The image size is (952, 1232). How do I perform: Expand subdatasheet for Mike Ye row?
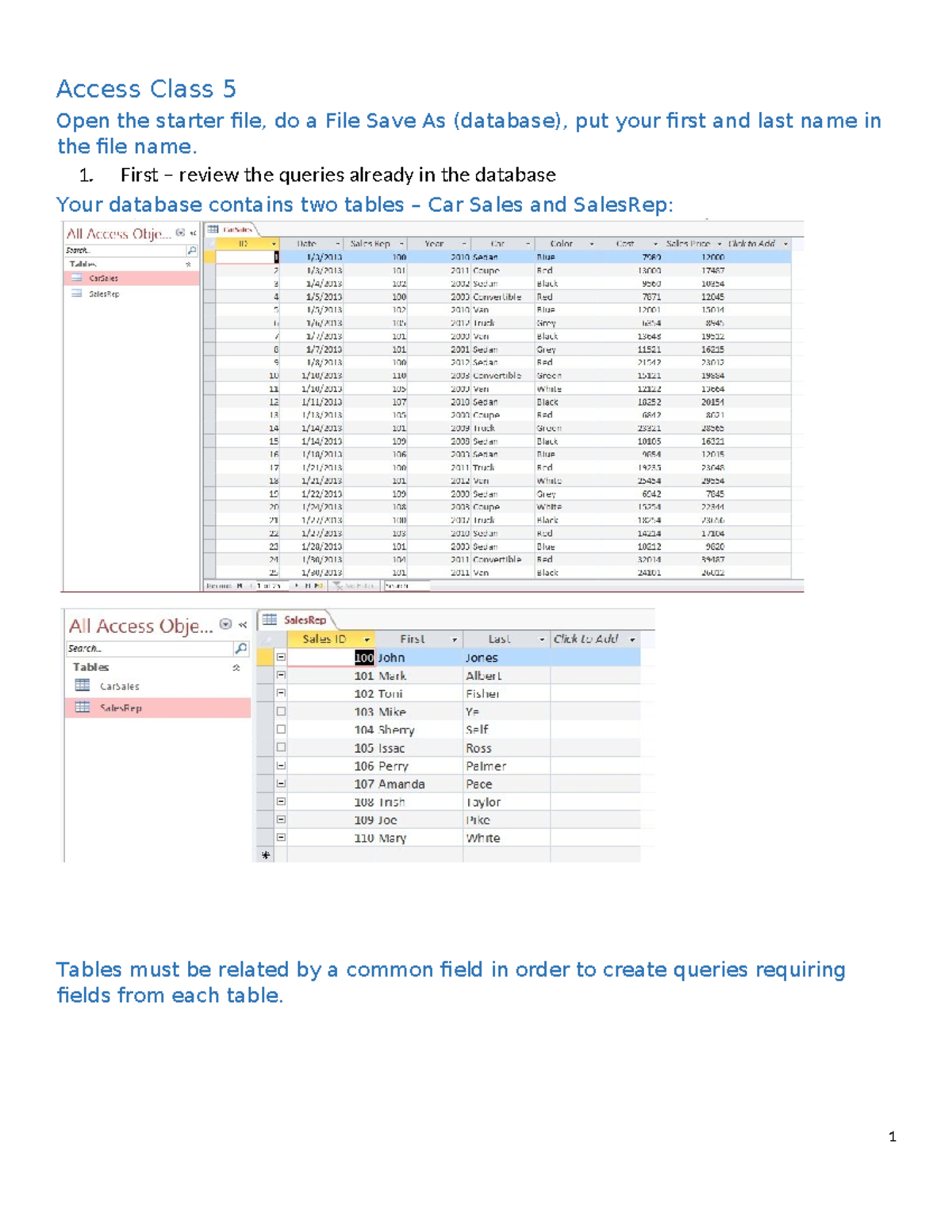281,712
